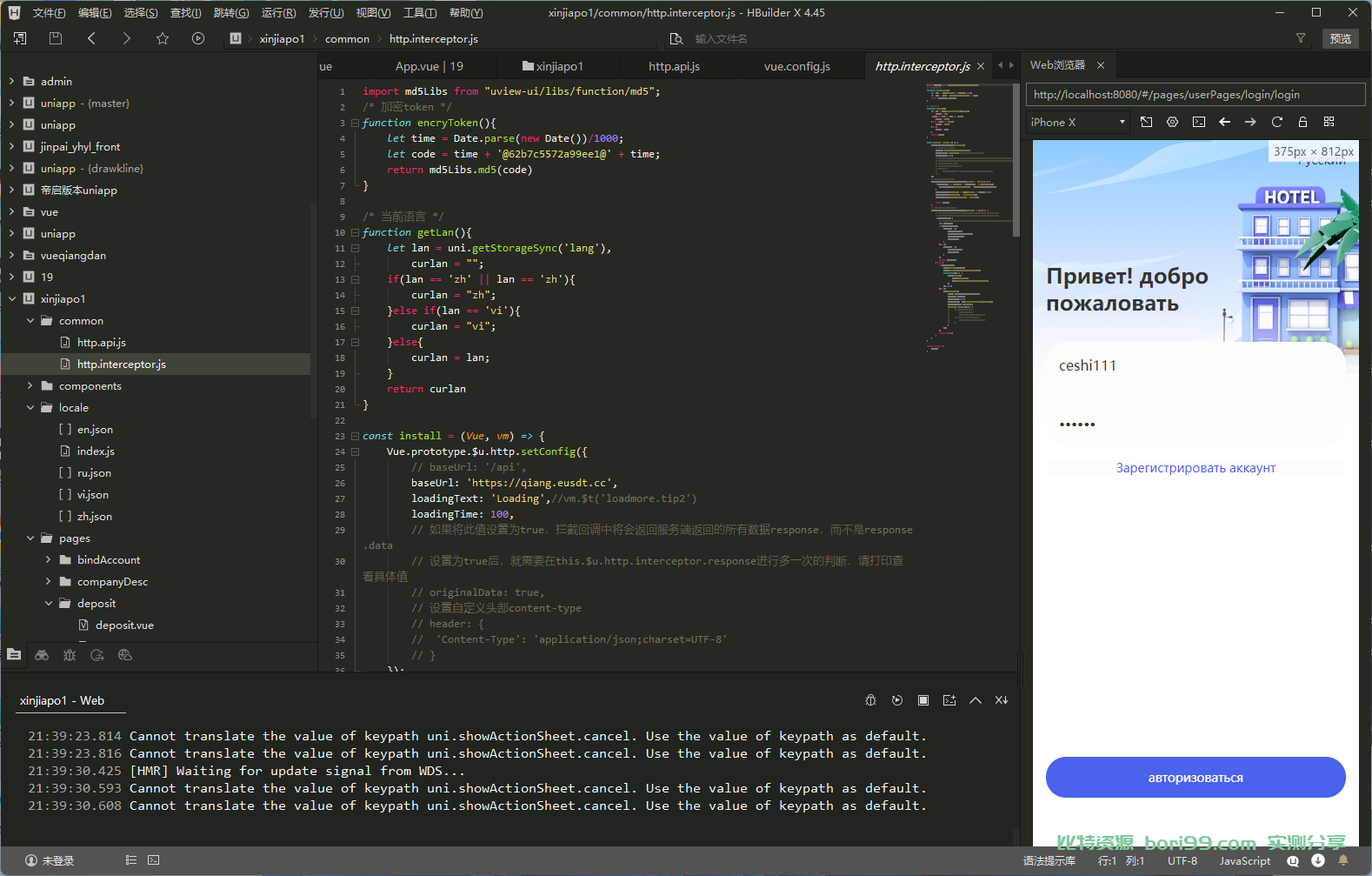This screenshot has height=876, width=1372.
Task: Click the авторизоваться login button
Action: (x=1196, y=778)
